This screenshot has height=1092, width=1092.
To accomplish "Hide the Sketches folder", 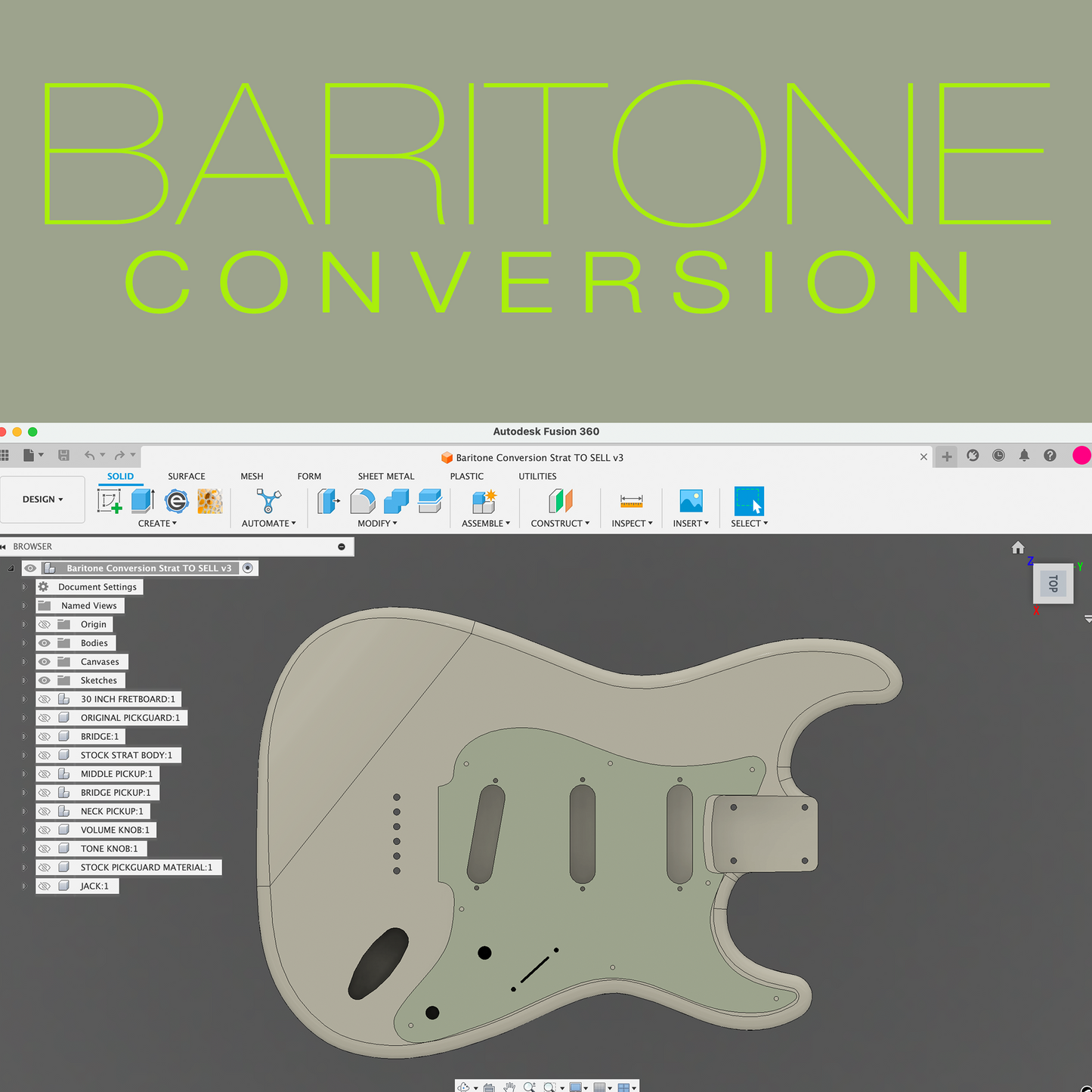I will tap(45, 680).
